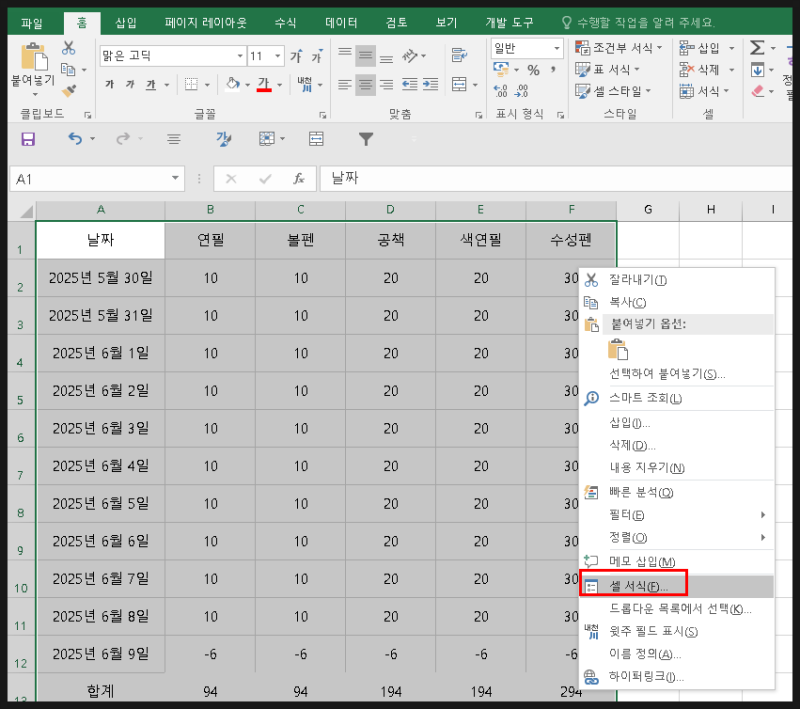Image resolution: width=800 pixels, height=709 pixels.
Task: Click 삭제 delete cells button in ribbon
Action: pyautogui.click(x=699, y=69)
